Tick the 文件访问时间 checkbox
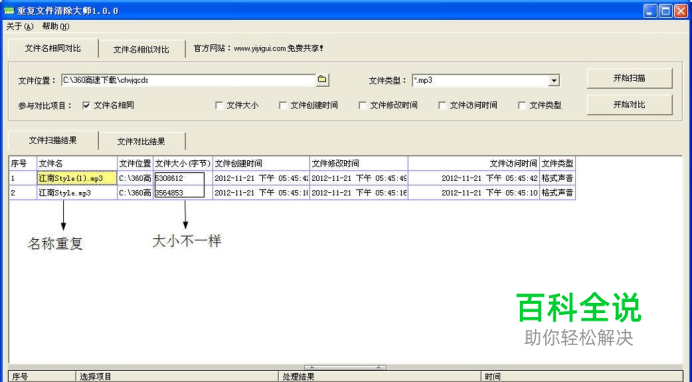 click(442, 105)
